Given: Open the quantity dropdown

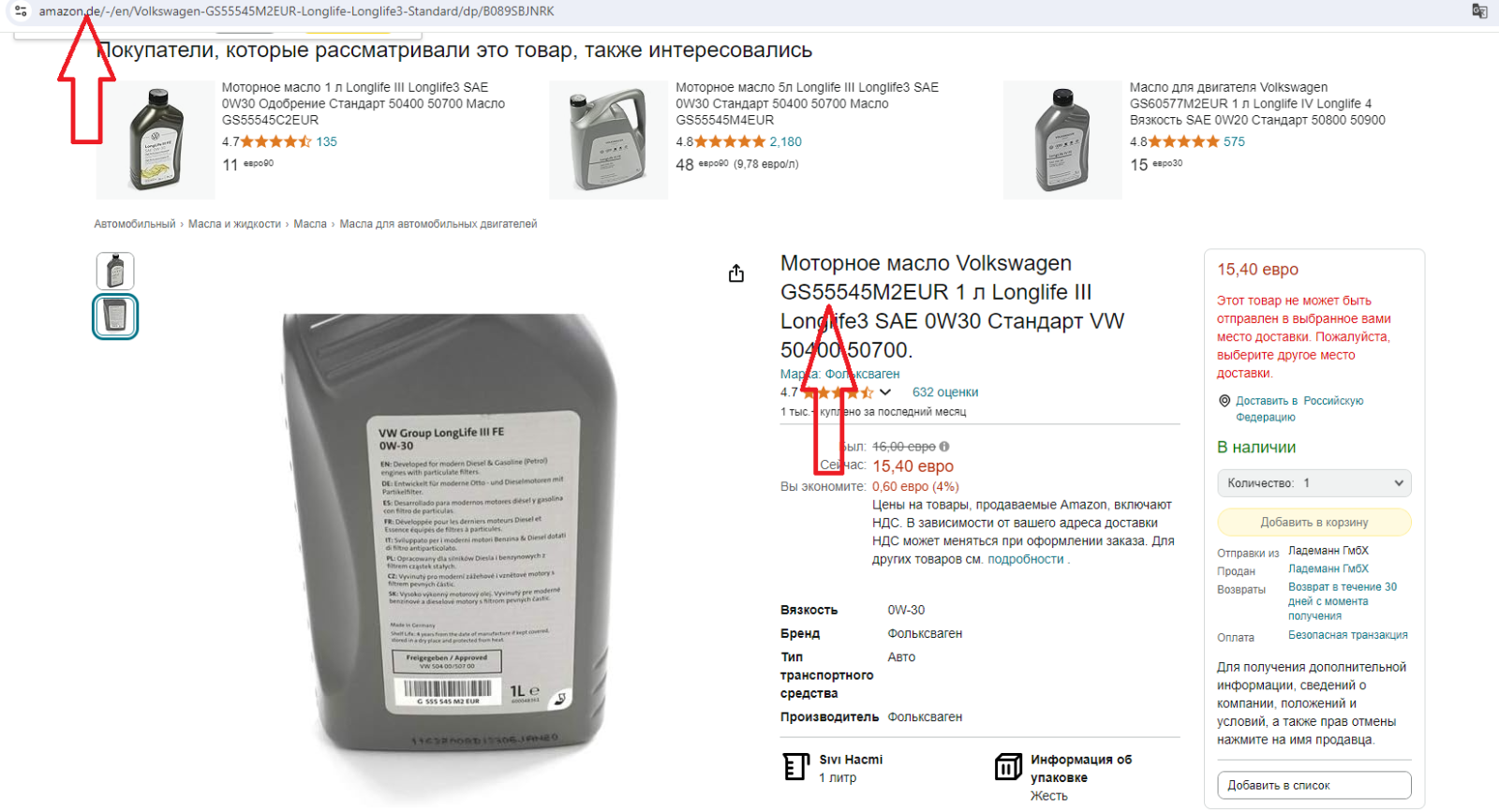Looking at the screenshot, I should (x=1313, y=483).
